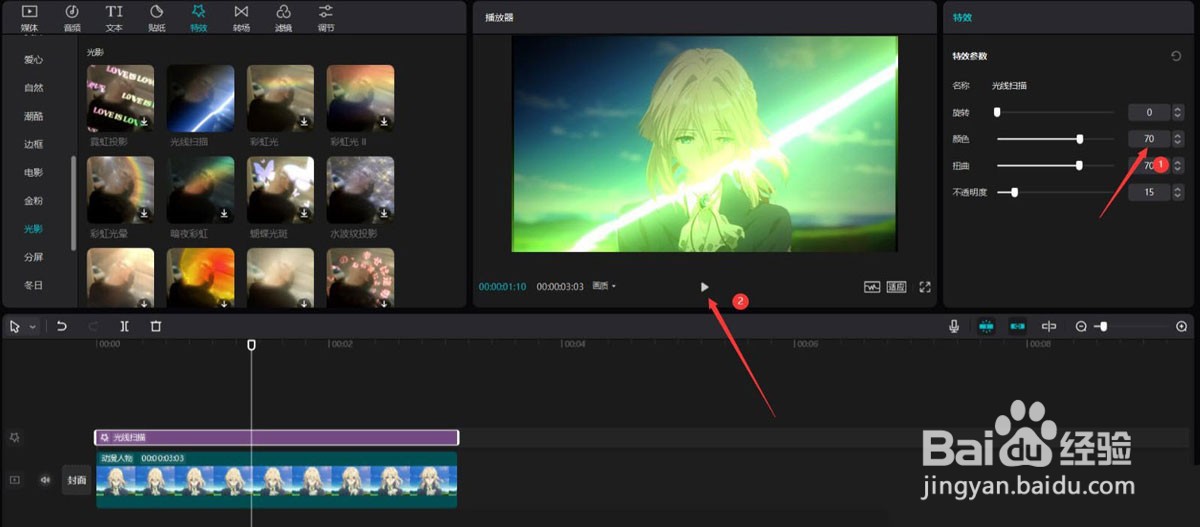Screen dimensions: 1200x527
Task: Toggle the player waveform scope icon
Action: [872, 287]
